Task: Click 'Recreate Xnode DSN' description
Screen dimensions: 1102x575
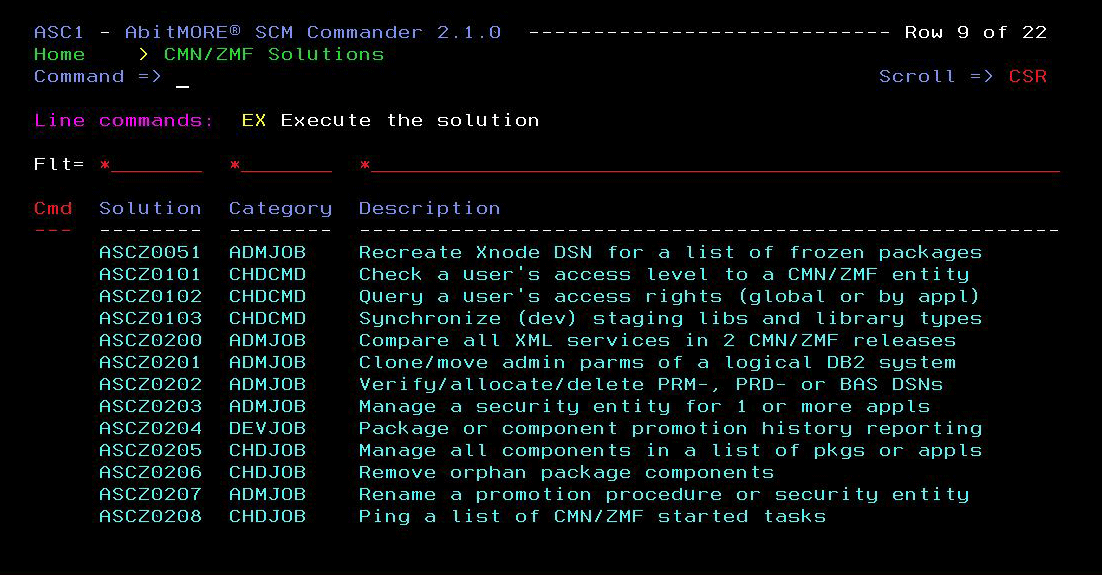Action: tap(670, 253)
